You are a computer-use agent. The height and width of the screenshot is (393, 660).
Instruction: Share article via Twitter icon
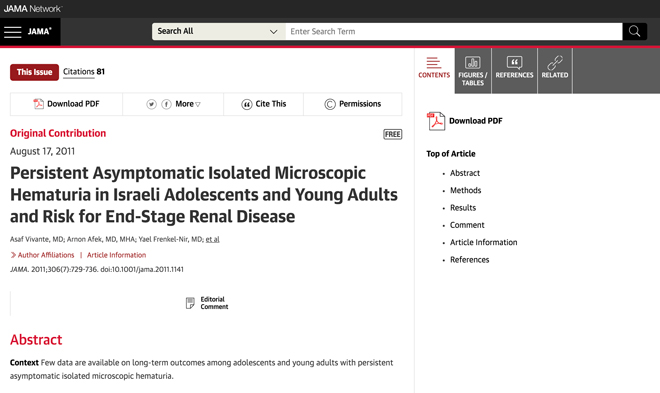152,104
